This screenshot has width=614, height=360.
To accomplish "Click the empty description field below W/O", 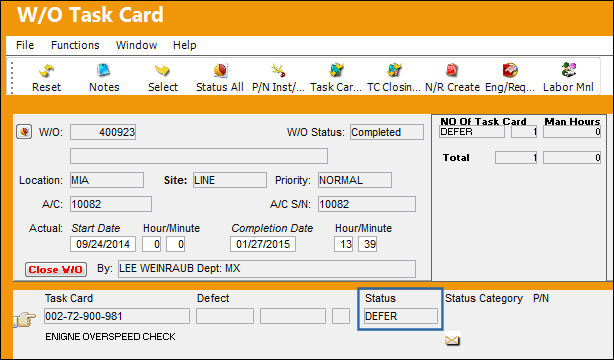I will tap(199, 156).
